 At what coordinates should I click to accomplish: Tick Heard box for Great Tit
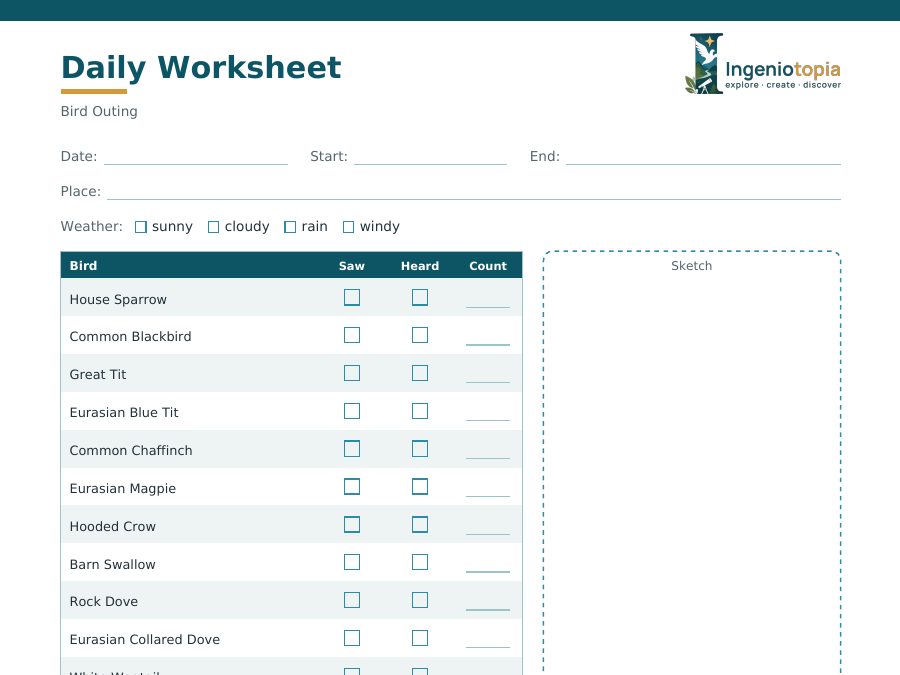point(420,373)
